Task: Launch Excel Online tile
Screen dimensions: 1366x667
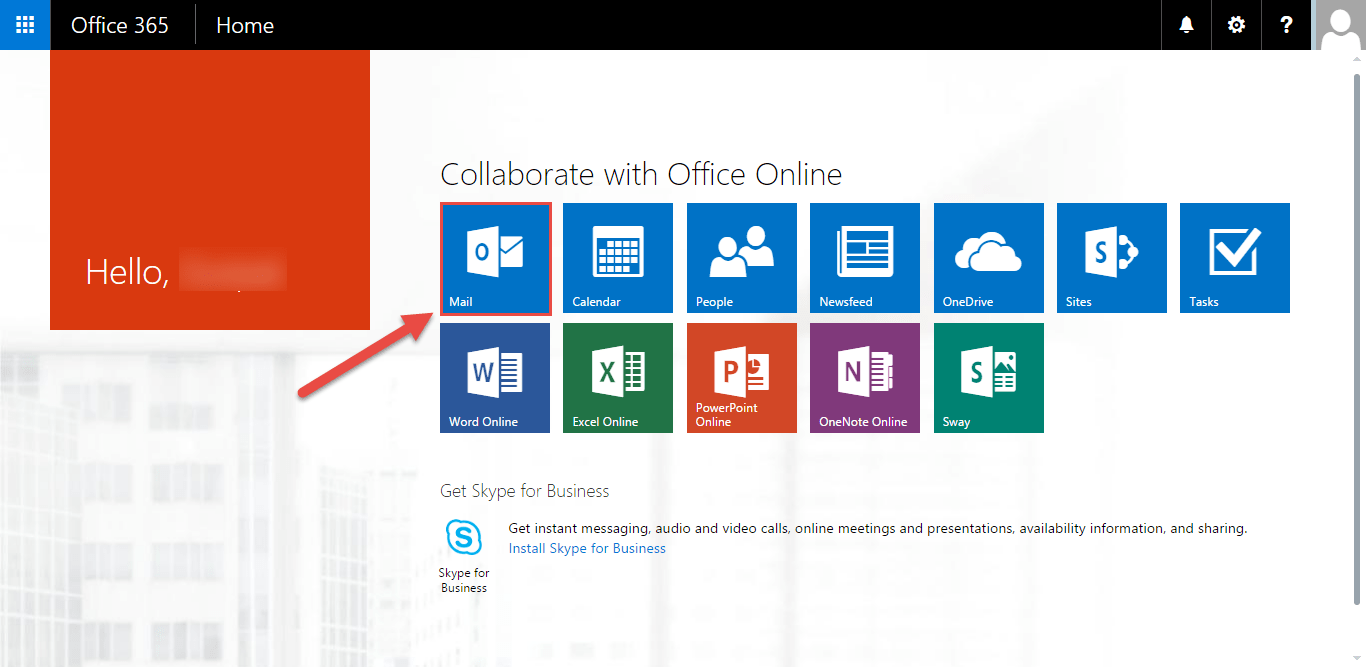Action: (x=618, y=378)
